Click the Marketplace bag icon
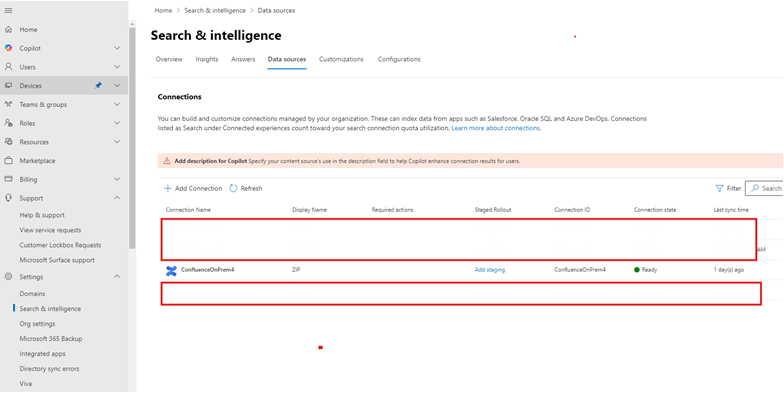 click(8, 160)
